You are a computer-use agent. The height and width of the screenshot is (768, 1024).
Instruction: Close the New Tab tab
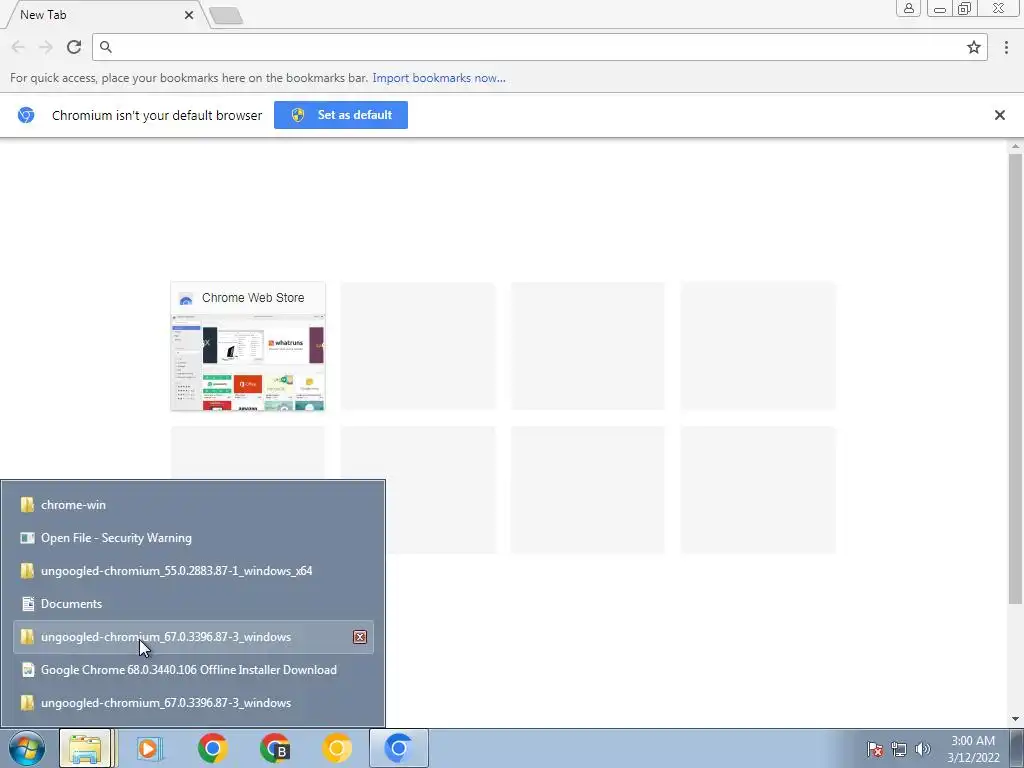click(189, 14)
